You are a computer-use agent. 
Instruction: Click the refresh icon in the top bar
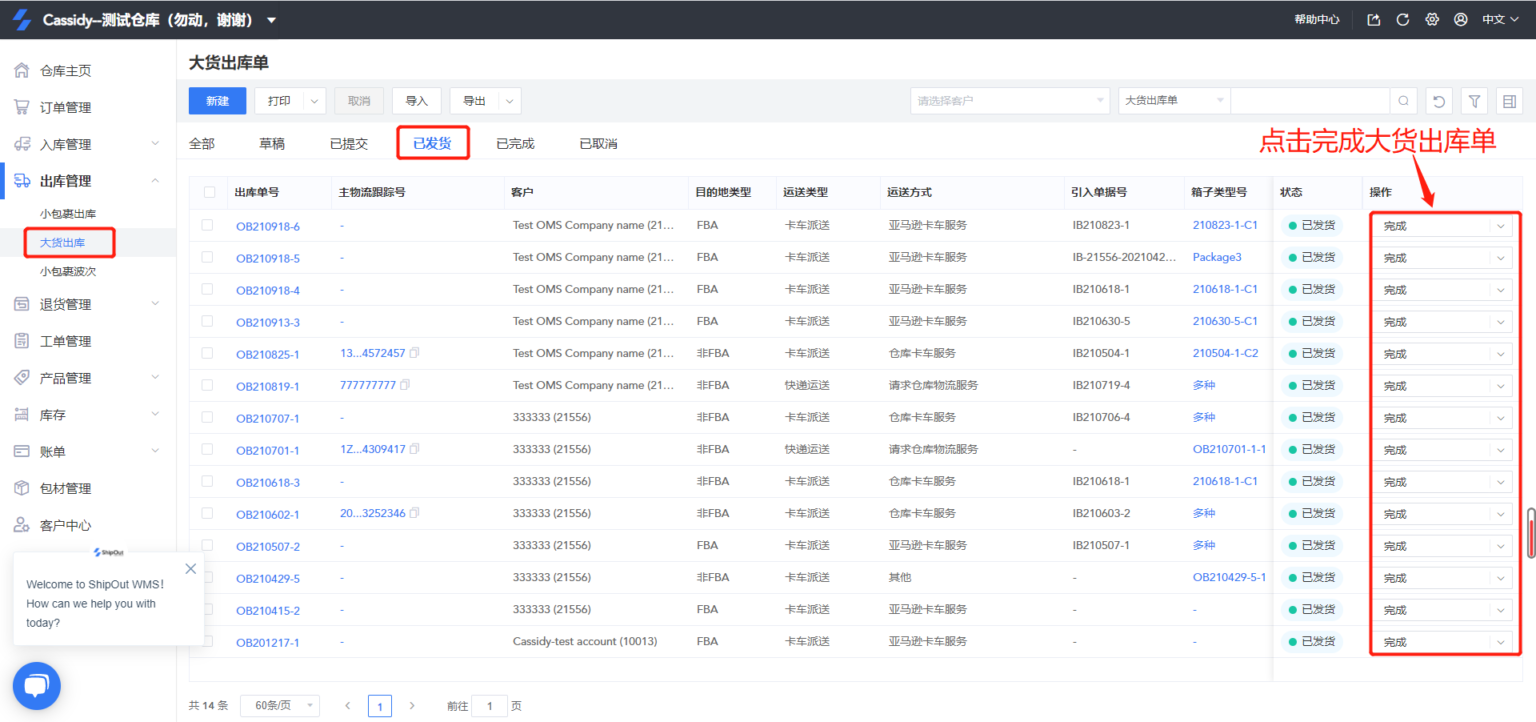pyautogui.click(x=1401, y=19)
